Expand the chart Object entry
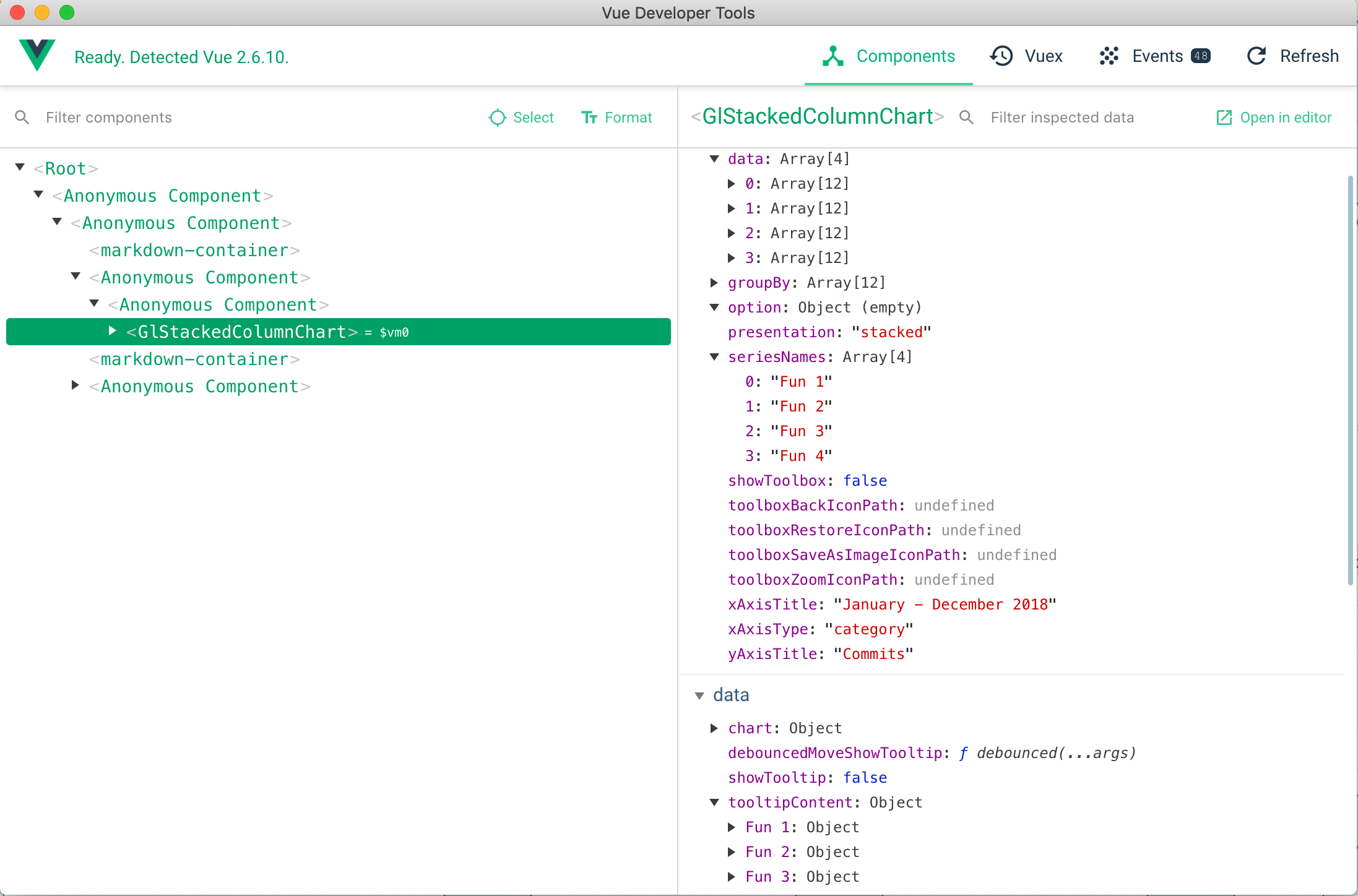This screenshot has height=896, width=1358. pyautogui.click(x=714, y=728)
